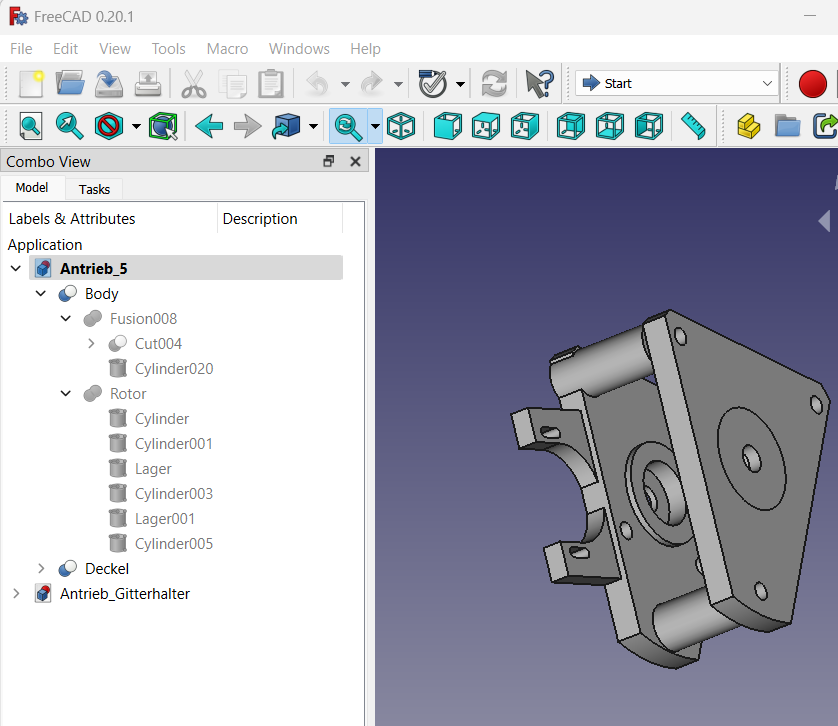
Task: Click the Fit selection zoom icon
Action: pyautogui.click(x=69, y=126)
